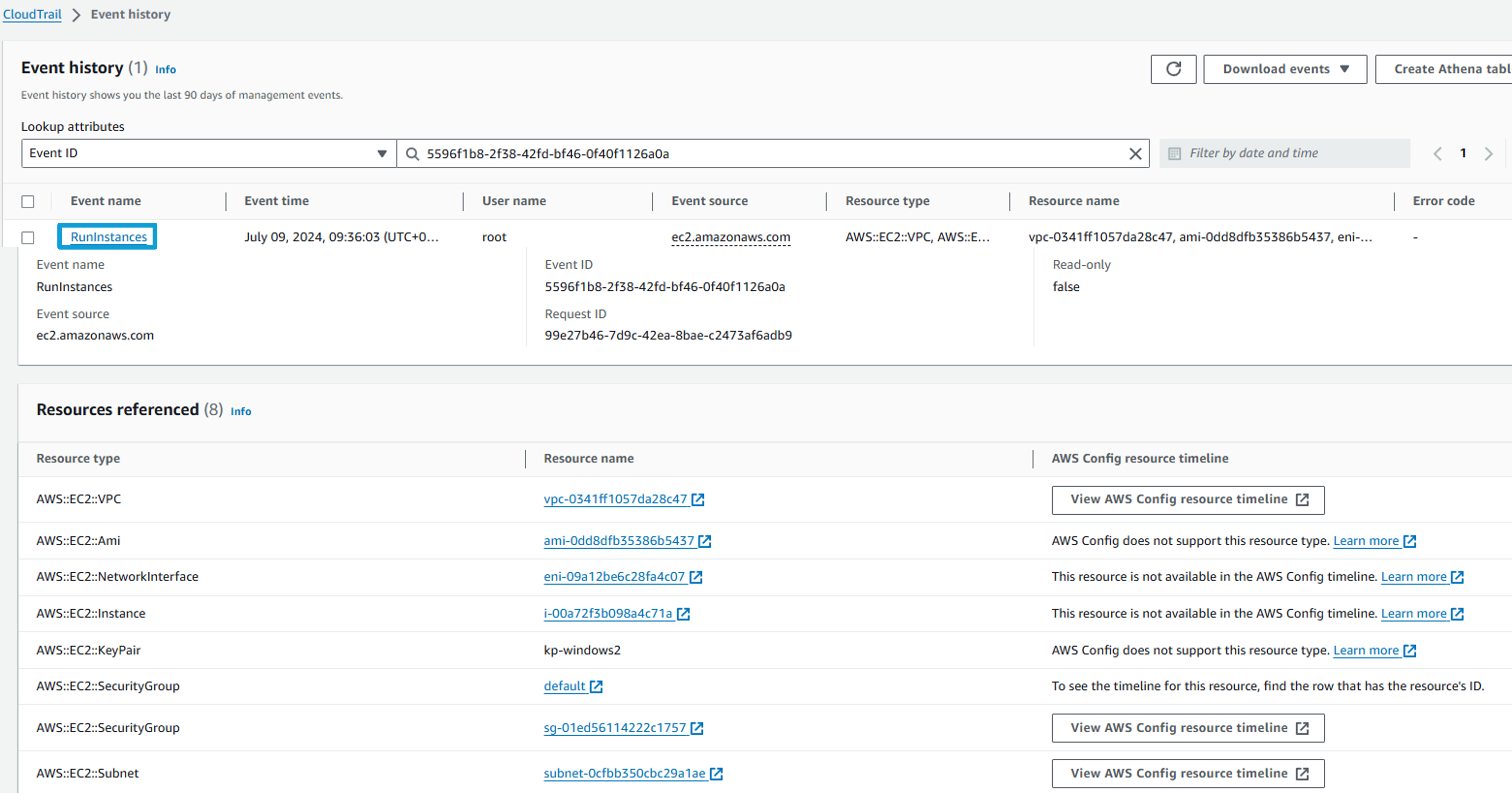Click Learn more external icon in Instance row
Image resolution: width=1512 pixels, height=793 pixels.
pos(1457,614)
